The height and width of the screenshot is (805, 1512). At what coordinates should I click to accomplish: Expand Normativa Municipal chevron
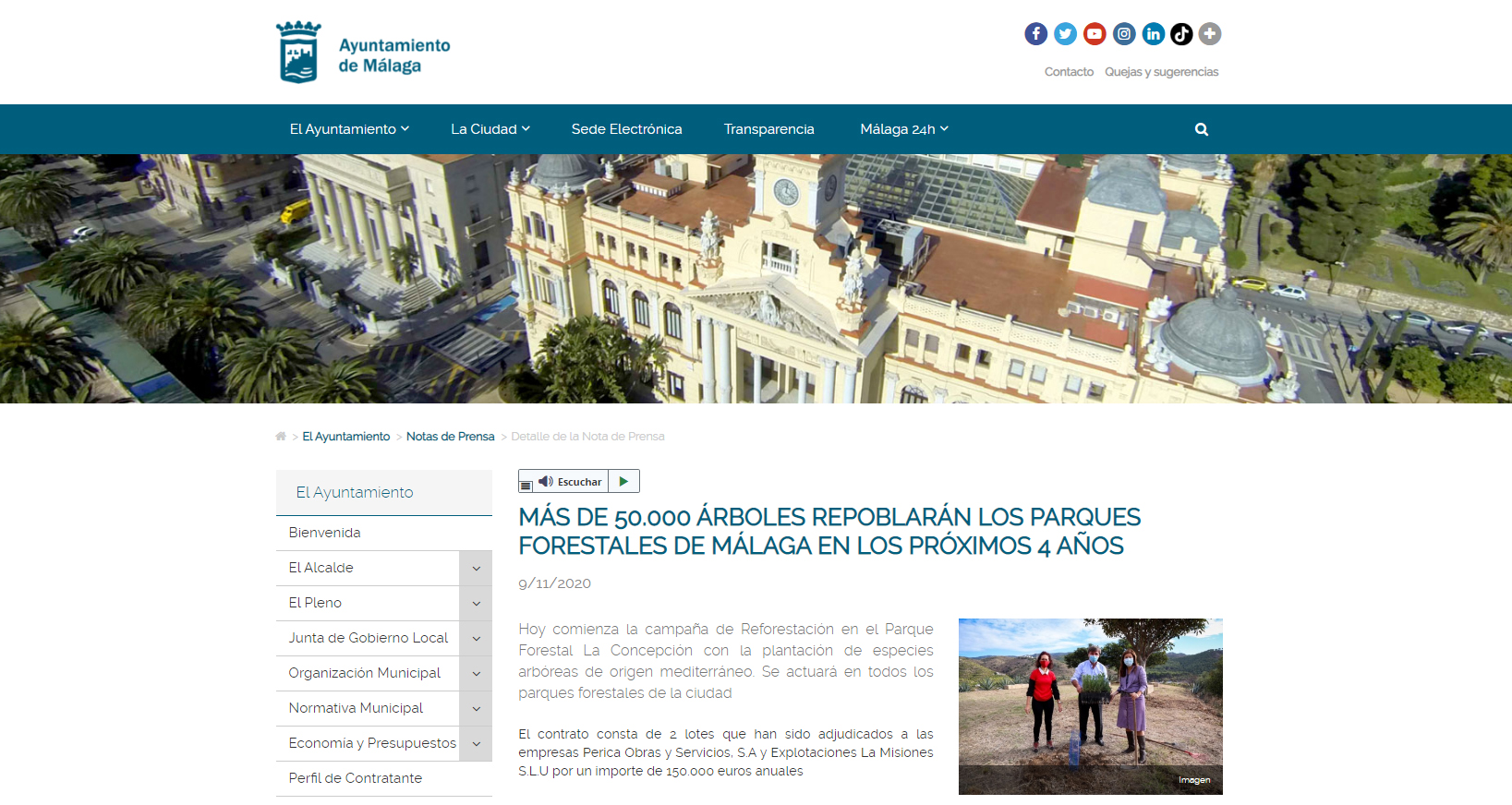(x=476, y=709)
